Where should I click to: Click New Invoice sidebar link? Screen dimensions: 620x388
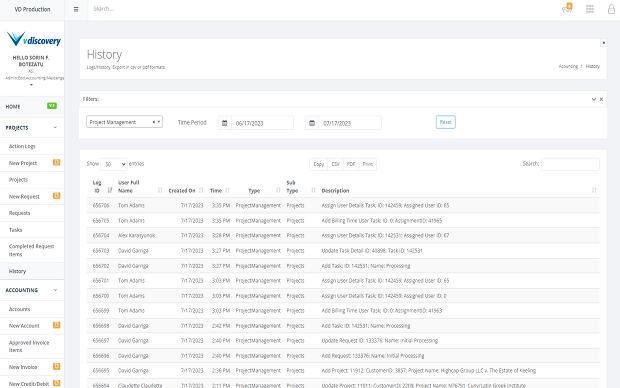click(x=23, y=367)
